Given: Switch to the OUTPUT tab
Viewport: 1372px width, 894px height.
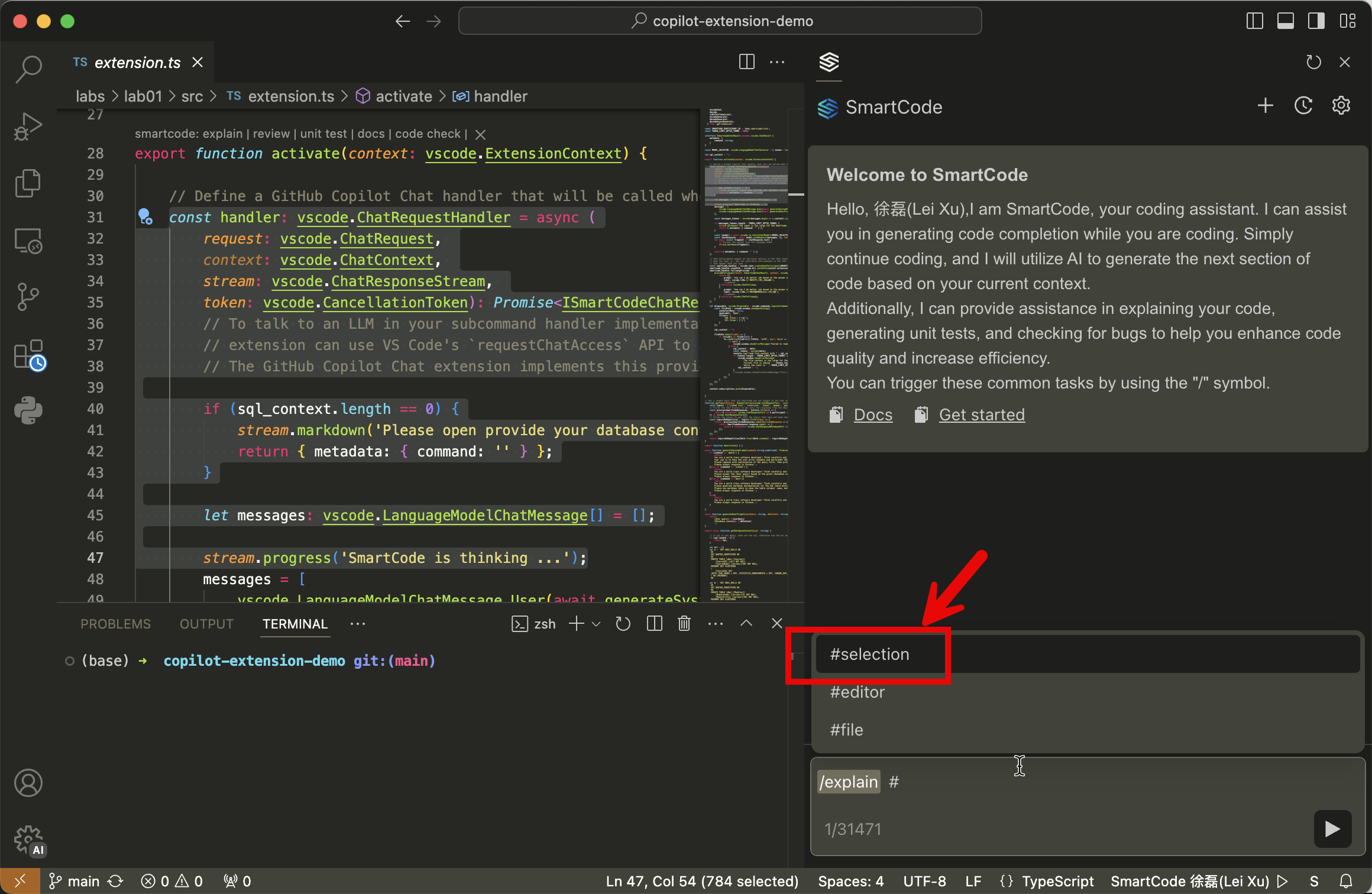Looking at the screenshot, I should tap(206, 624).
